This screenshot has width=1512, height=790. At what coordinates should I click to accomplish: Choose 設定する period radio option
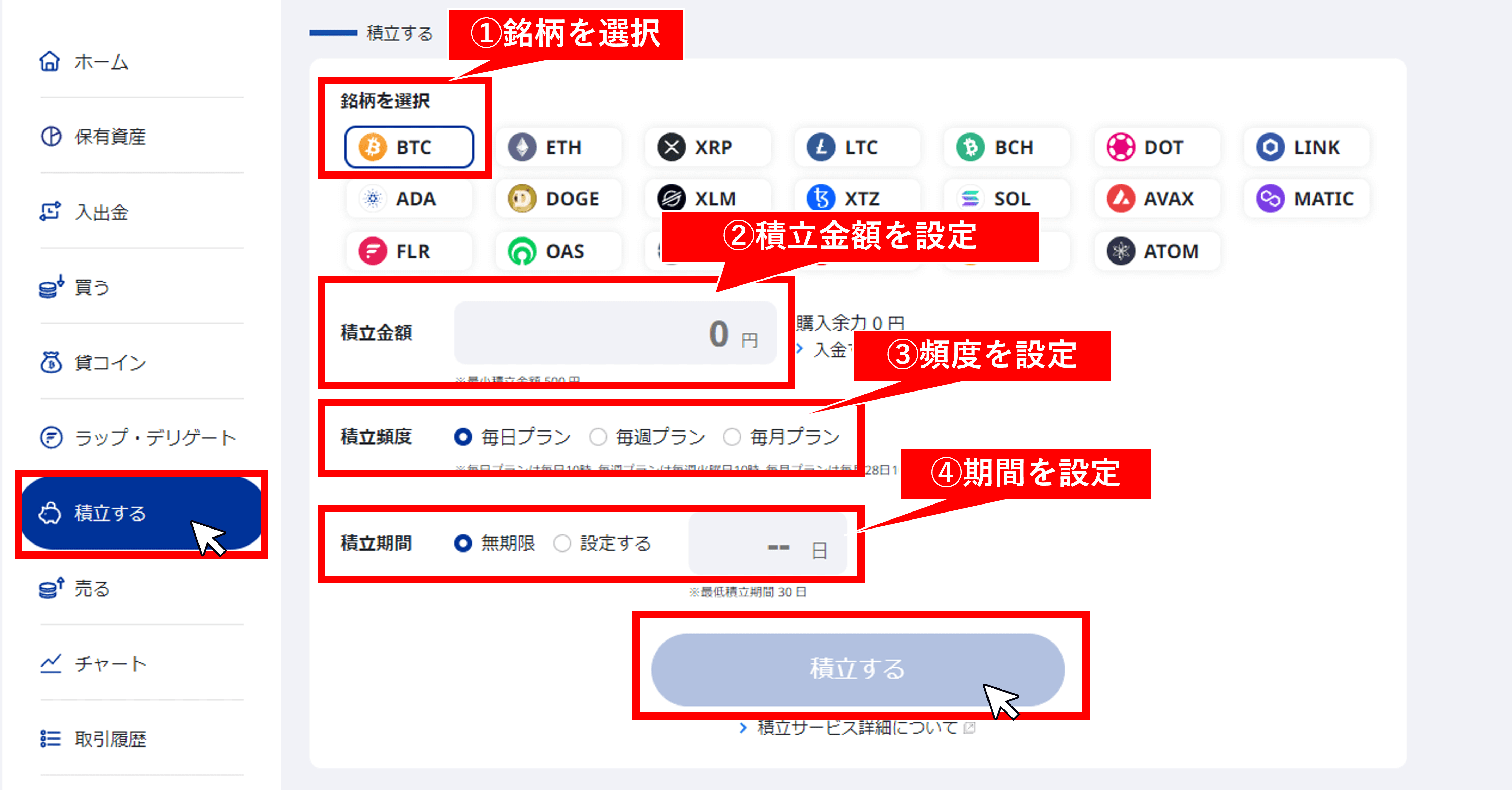point(562,543)
